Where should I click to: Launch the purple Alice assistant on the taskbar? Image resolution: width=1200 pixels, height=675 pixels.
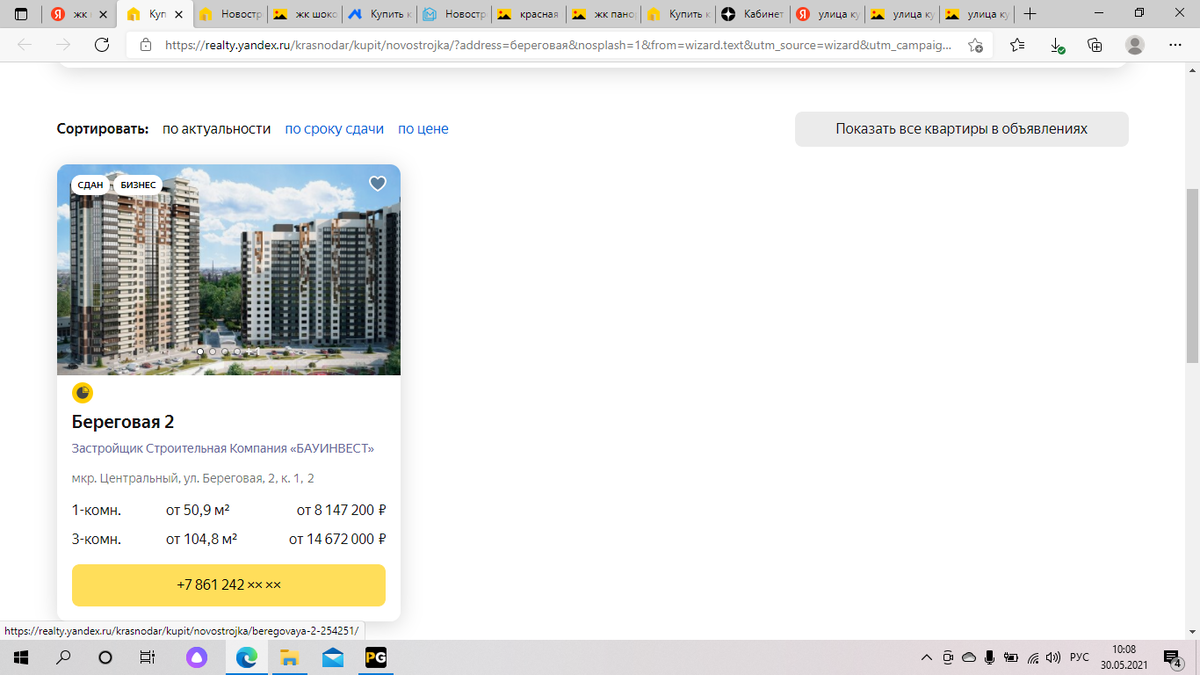tap(198, 658)
